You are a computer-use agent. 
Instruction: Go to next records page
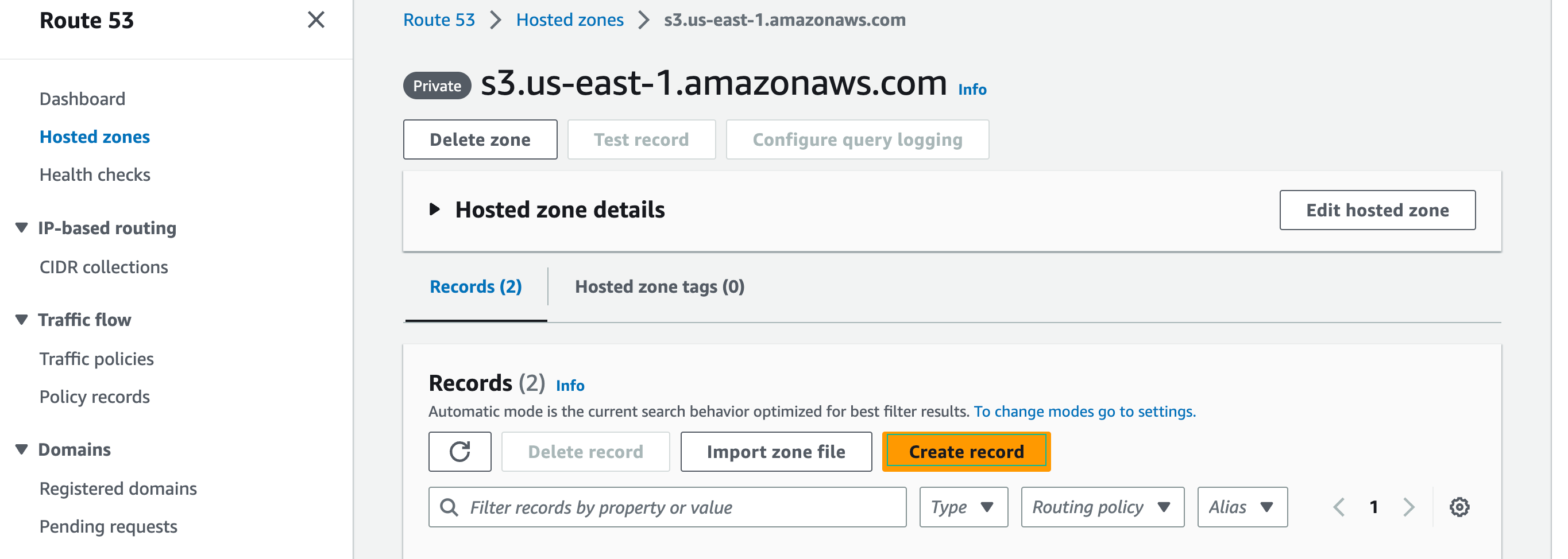click(1408, 507)
